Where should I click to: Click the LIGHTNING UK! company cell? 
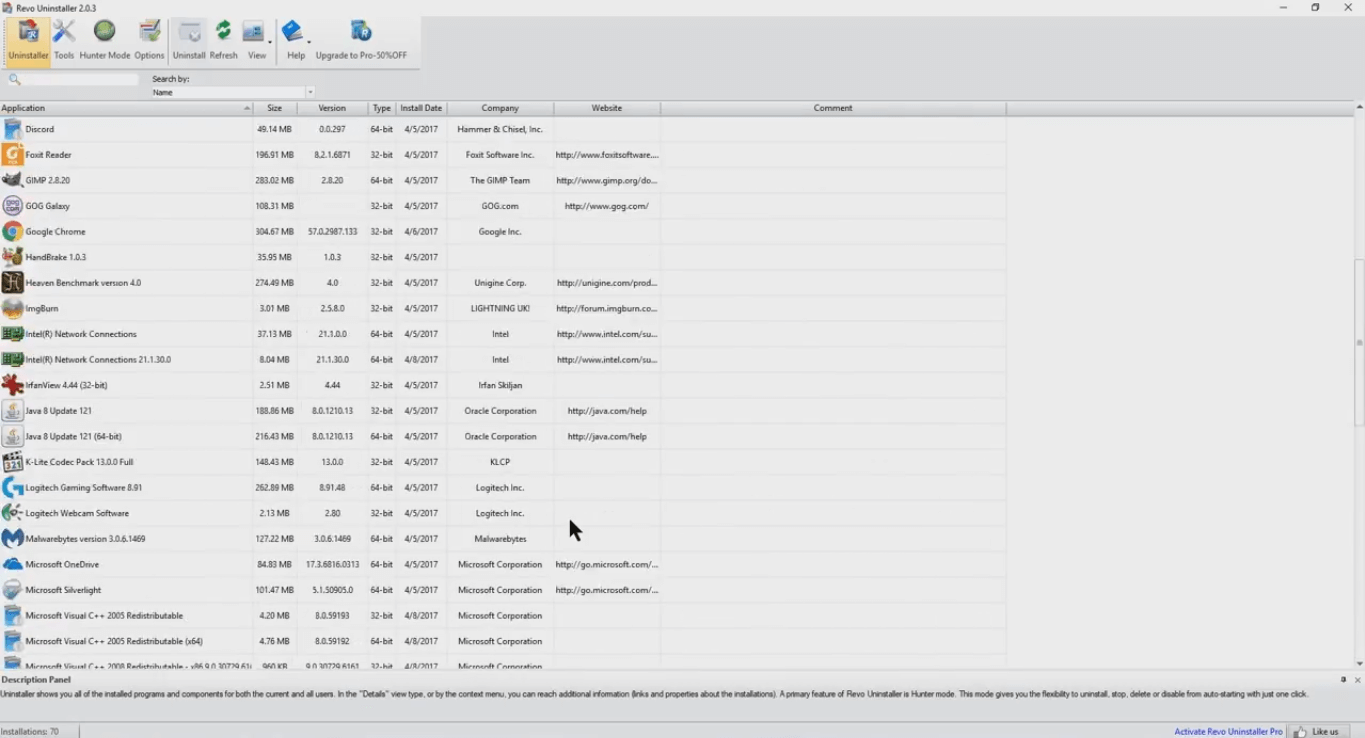500,308
